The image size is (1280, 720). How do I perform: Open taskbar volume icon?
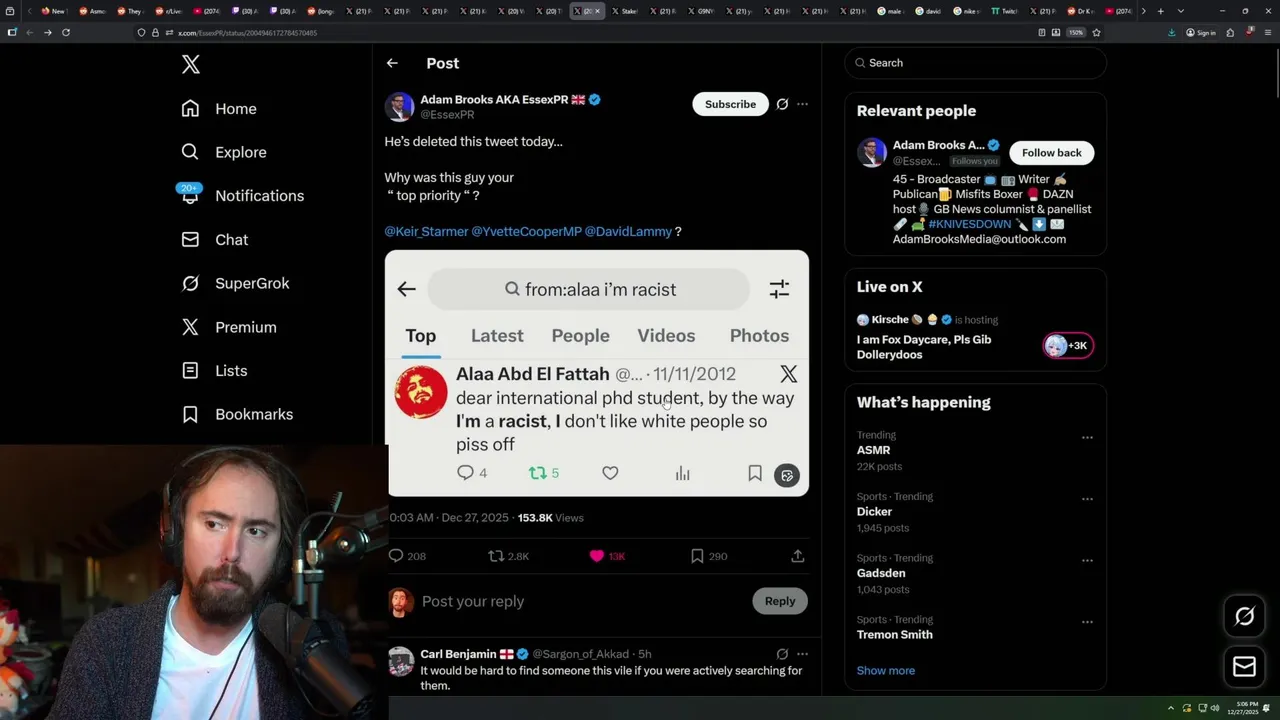pyautogui.click(x=1216, y=708)
